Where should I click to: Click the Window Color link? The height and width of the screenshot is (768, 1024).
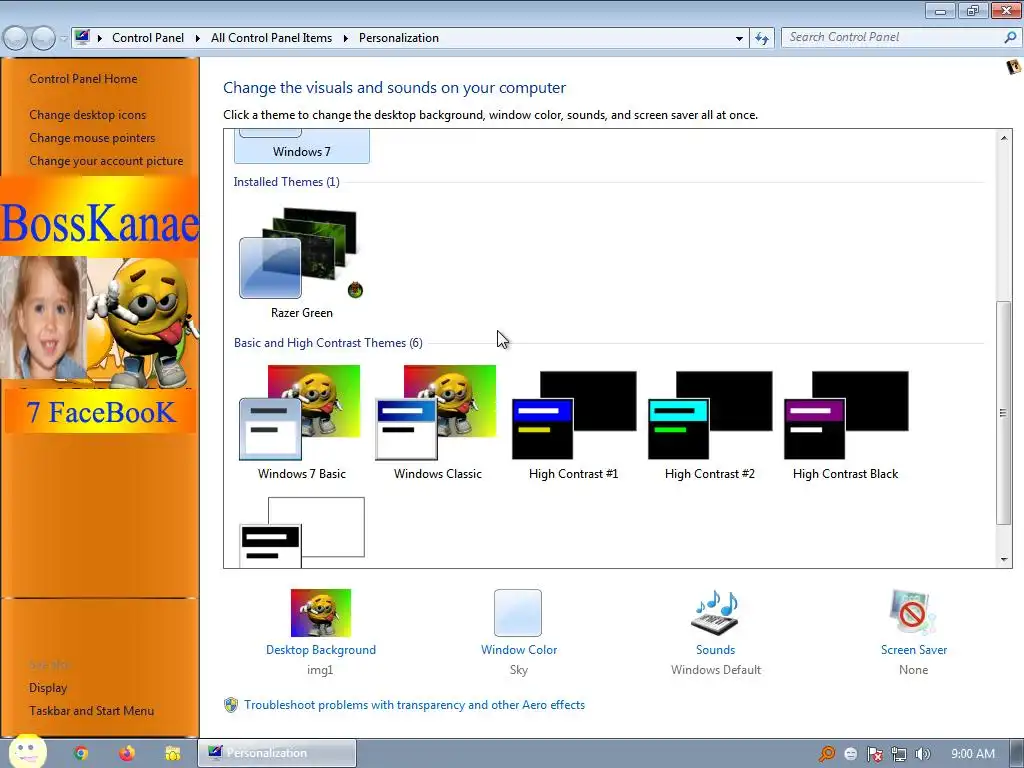519,650
